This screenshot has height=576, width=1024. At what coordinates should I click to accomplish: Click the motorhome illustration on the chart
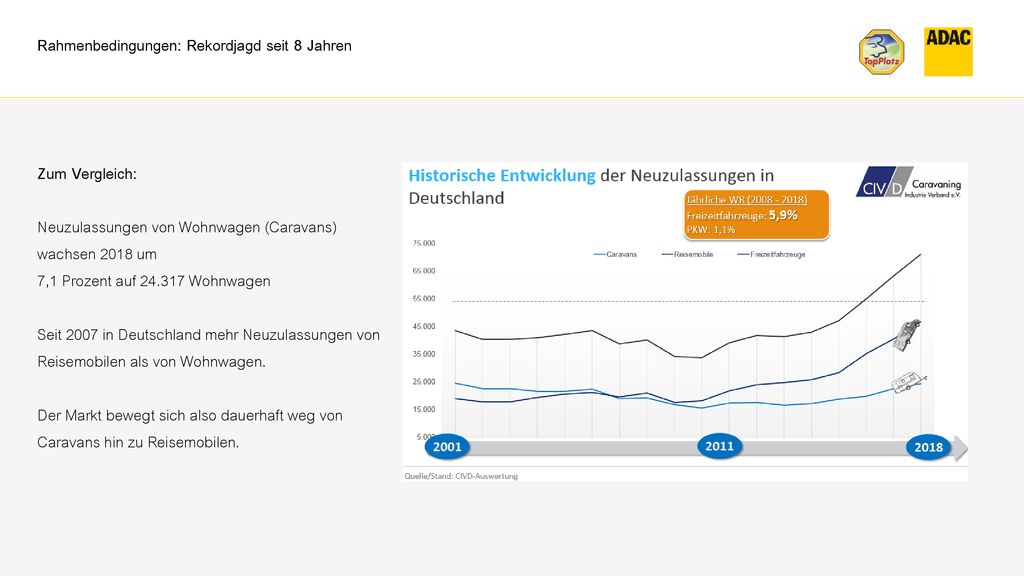(907, 335)
